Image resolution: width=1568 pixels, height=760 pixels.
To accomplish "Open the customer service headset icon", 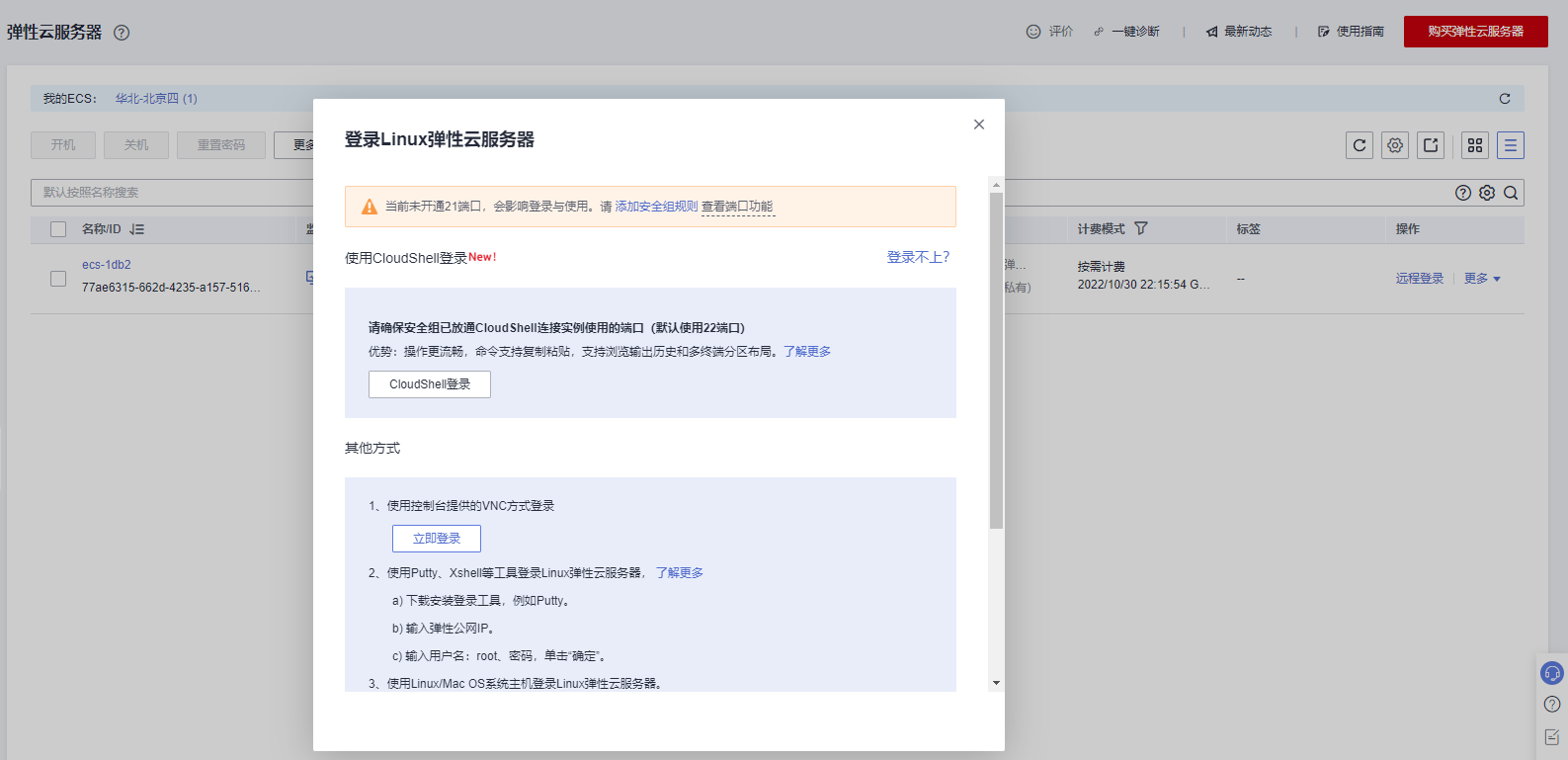I will point(1552,673).
